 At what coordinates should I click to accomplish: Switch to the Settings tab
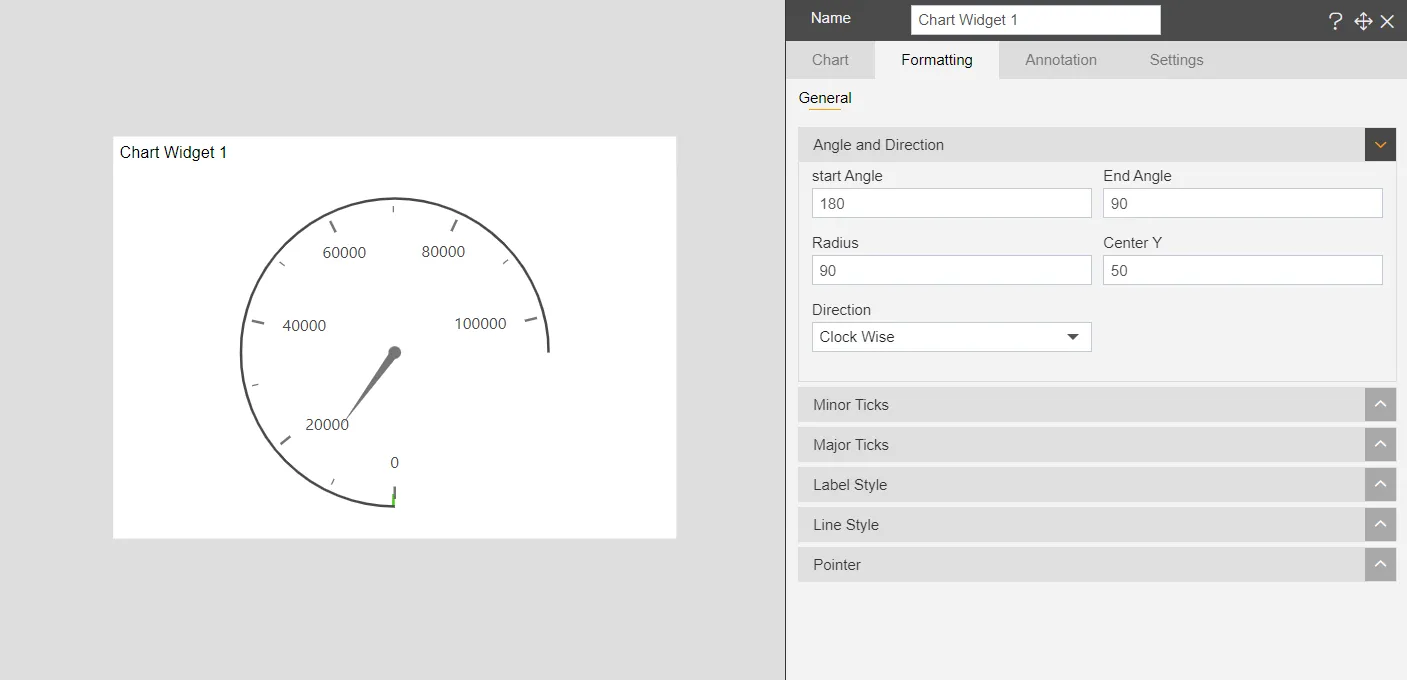coord(1175,60)
